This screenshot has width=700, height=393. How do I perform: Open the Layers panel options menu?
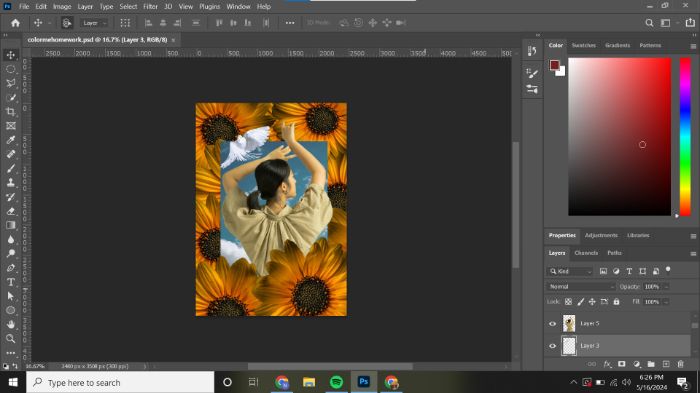[x=693, y=254]
